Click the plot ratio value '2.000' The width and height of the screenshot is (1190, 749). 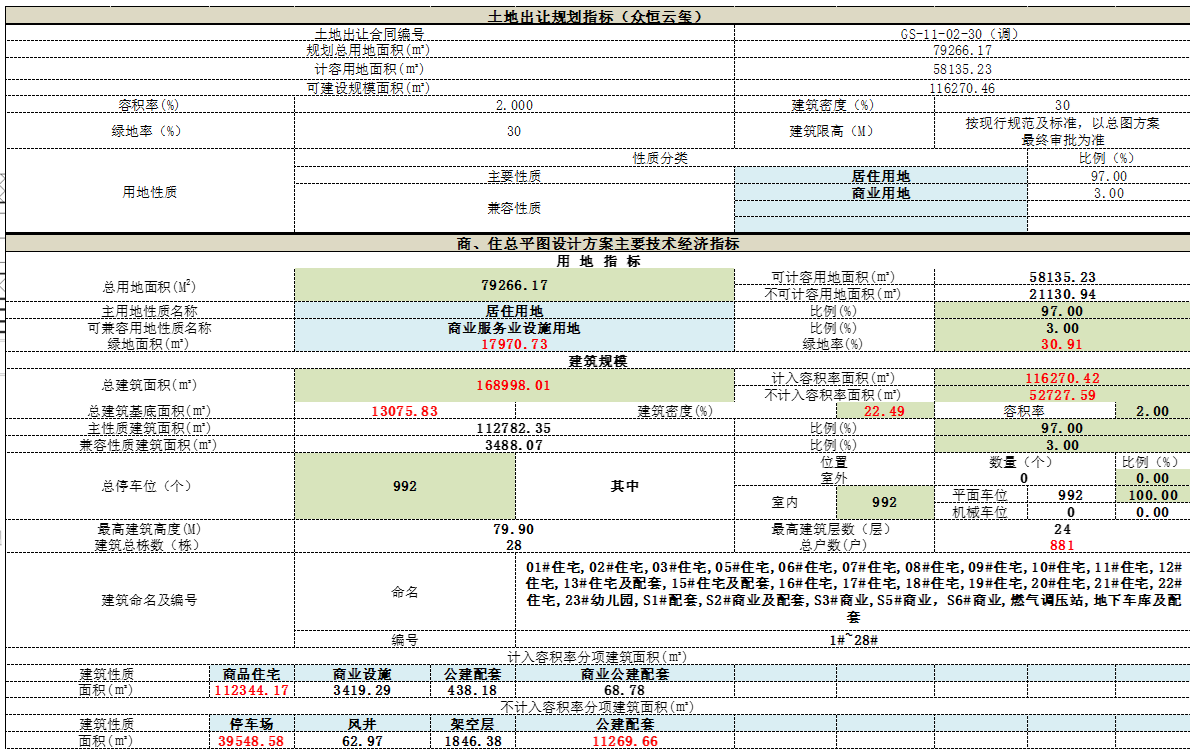(x=514, y=105)
